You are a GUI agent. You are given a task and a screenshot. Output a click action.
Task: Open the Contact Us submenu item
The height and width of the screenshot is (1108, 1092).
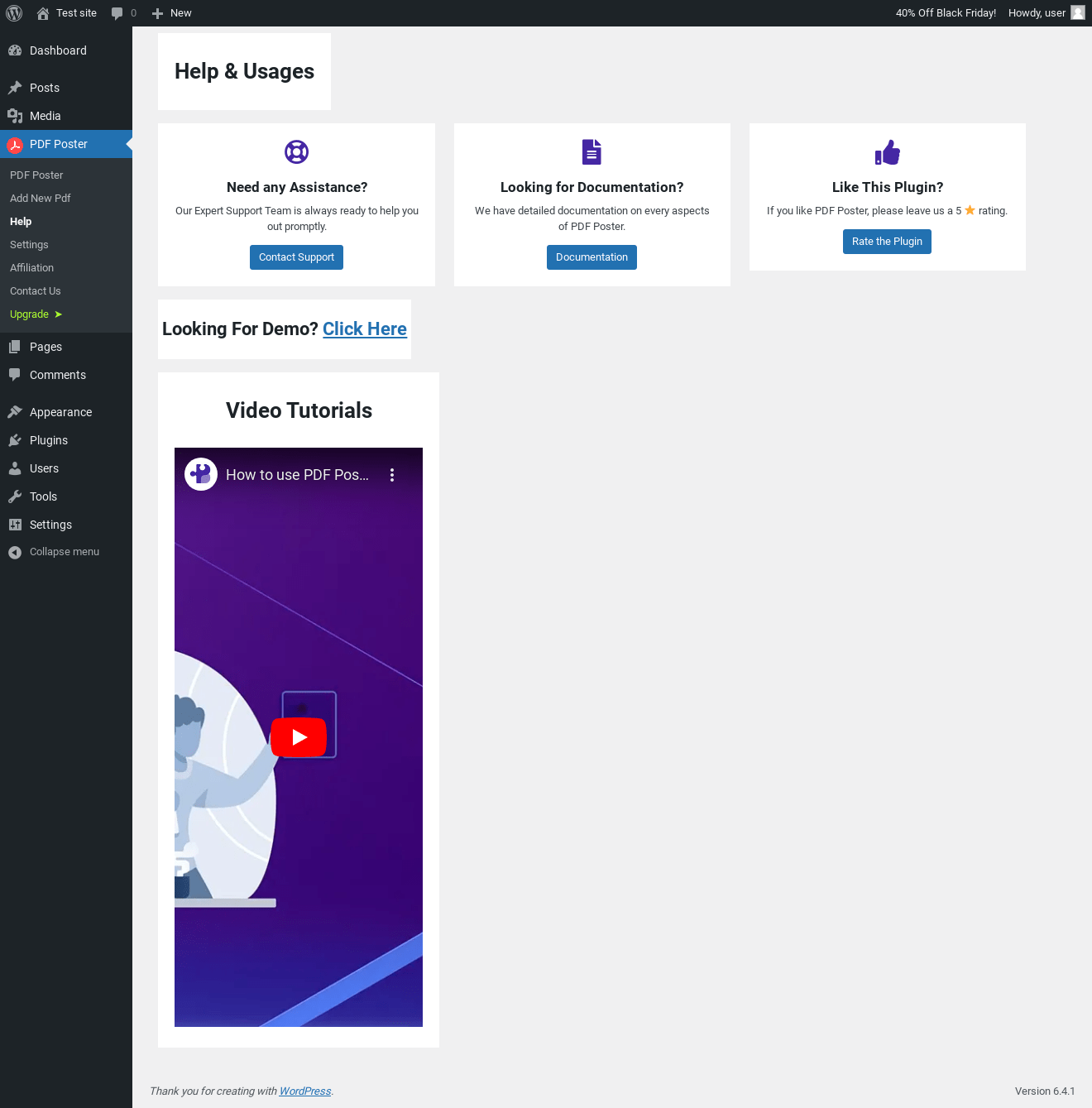(36, 291)
